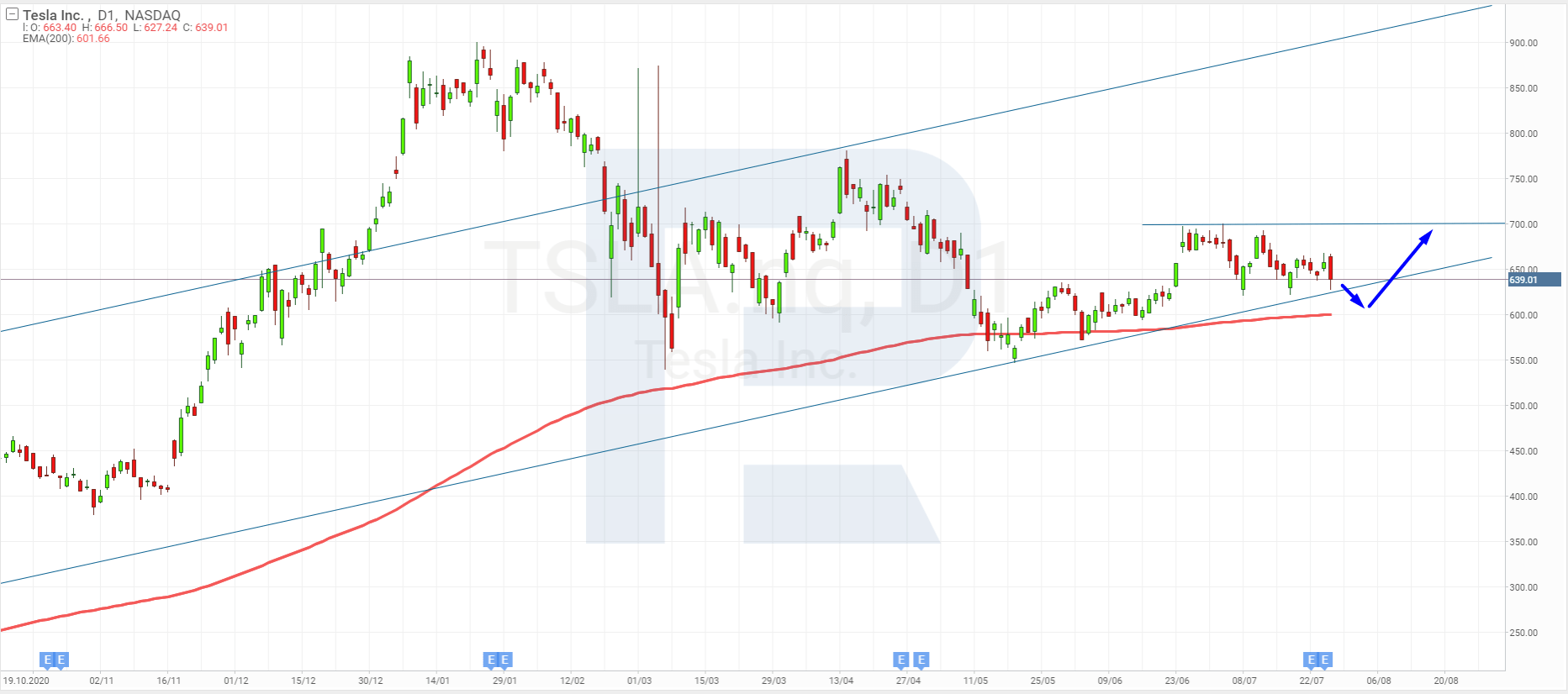Image resolution: width=1568 pixels, height=694 pixels.
Task: Click the 750.00 price axis label
Action: tap(1523, 179)
